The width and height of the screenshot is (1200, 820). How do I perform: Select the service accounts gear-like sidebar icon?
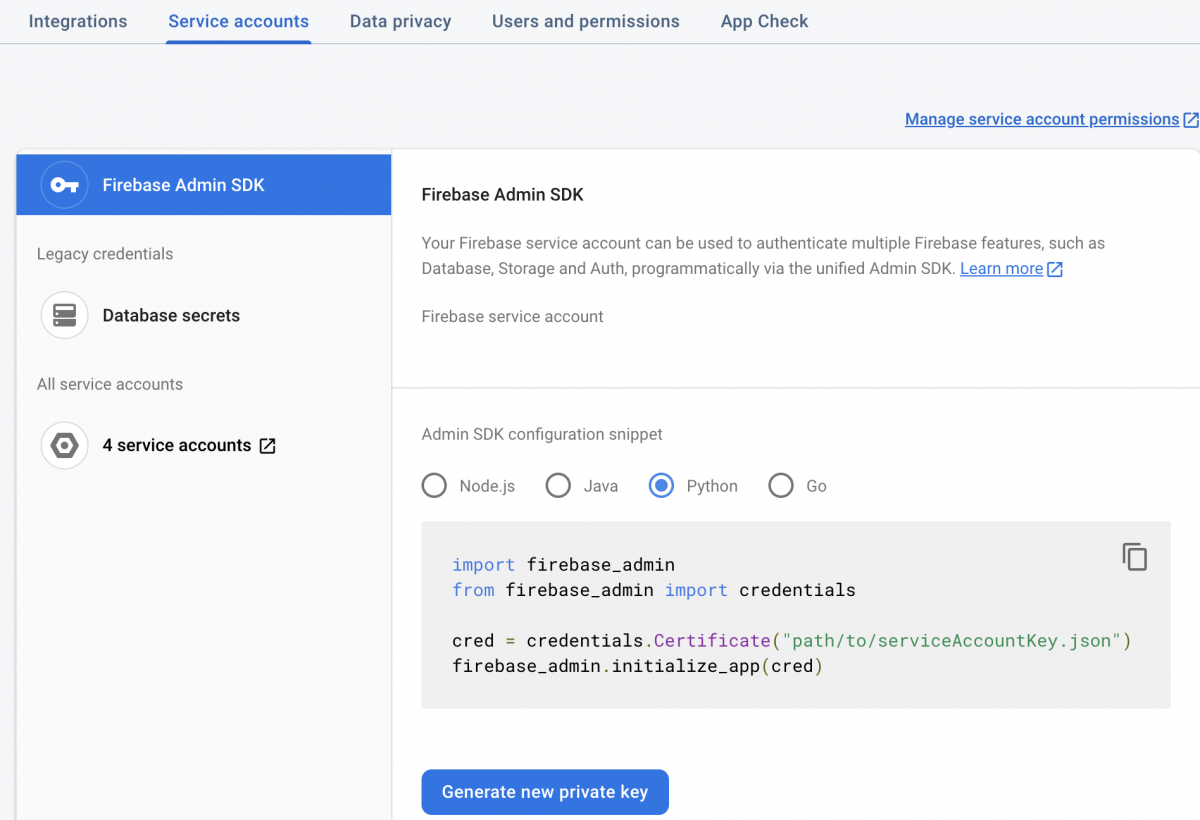pos(64,445)
